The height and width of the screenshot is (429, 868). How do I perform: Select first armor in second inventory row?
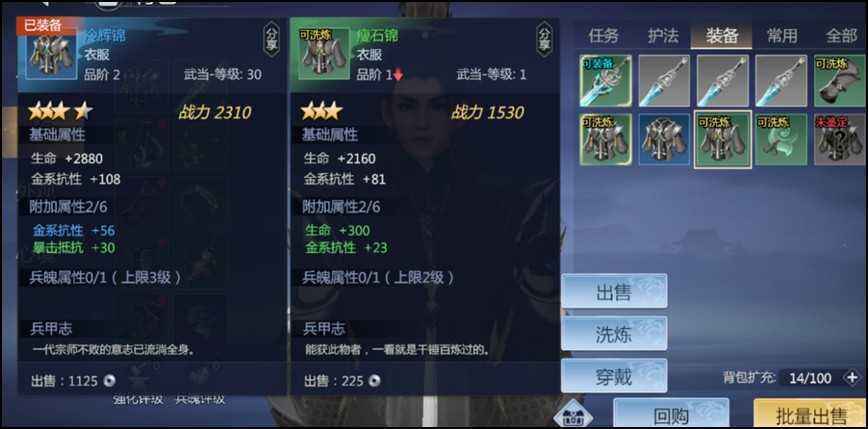606,139
